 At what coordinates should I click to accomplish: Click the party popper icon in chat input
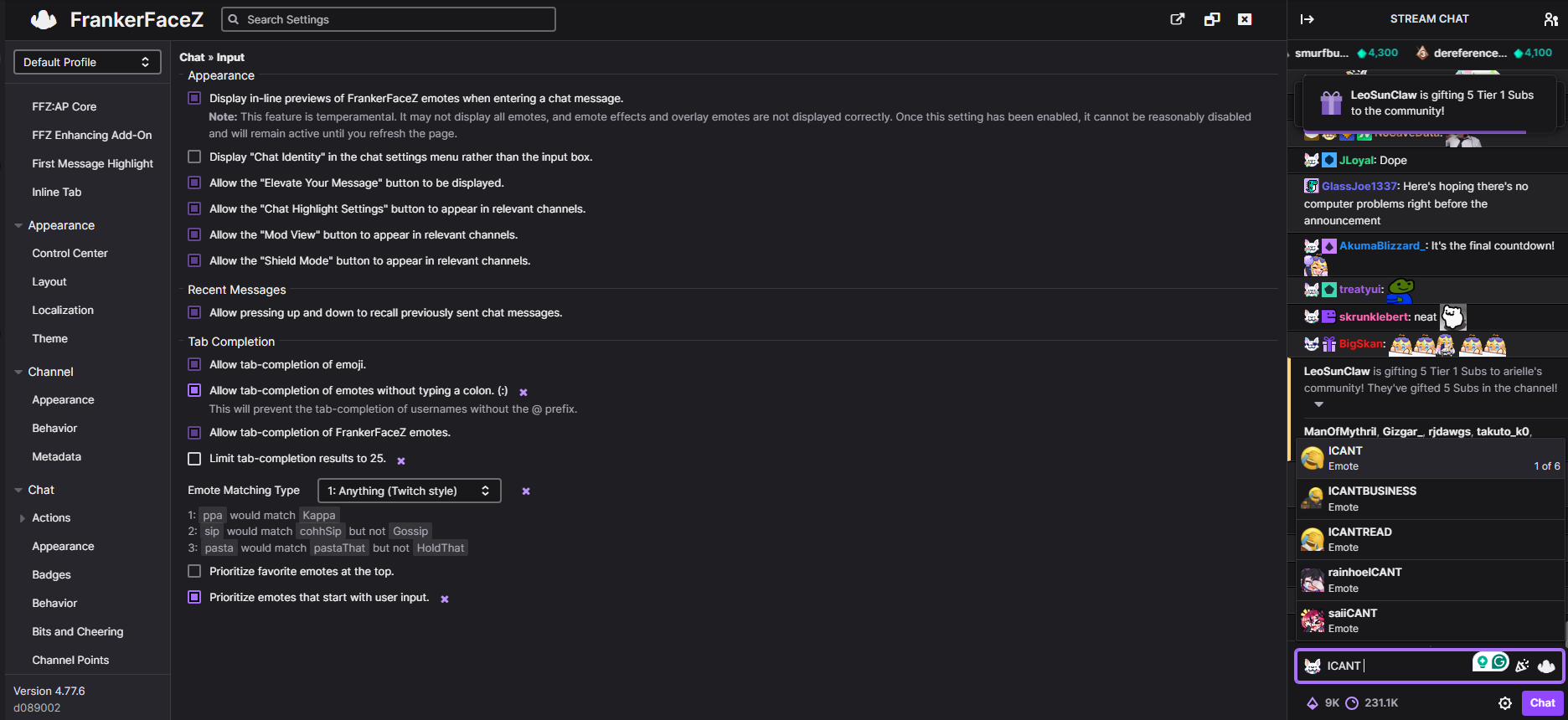coord(1523,666)
